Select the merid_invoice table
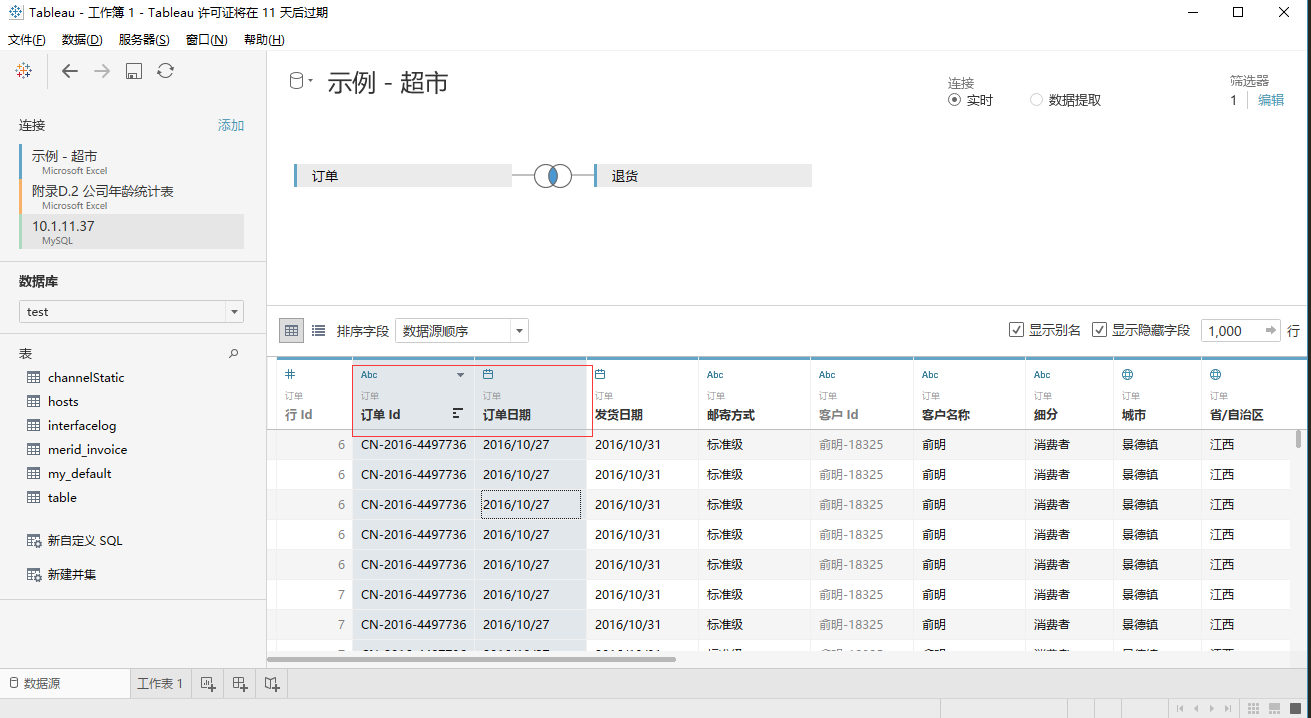The height and width of the screenshot is (718, 1311). pos(87,449)
